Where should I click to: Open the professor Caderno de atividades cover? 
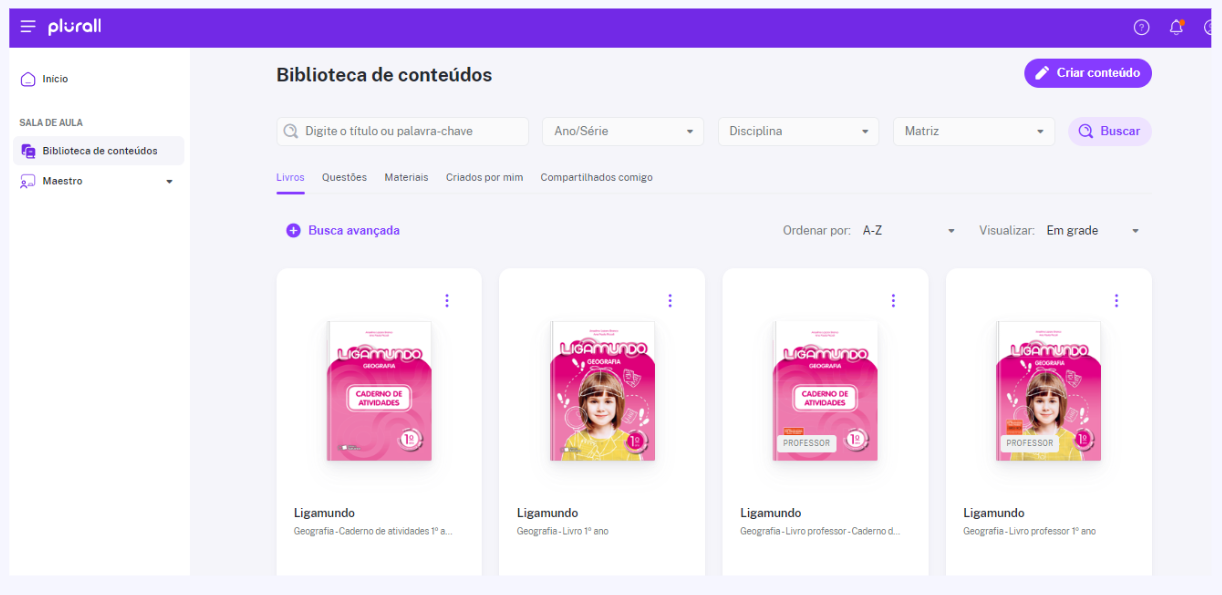[x=825, y=391]
